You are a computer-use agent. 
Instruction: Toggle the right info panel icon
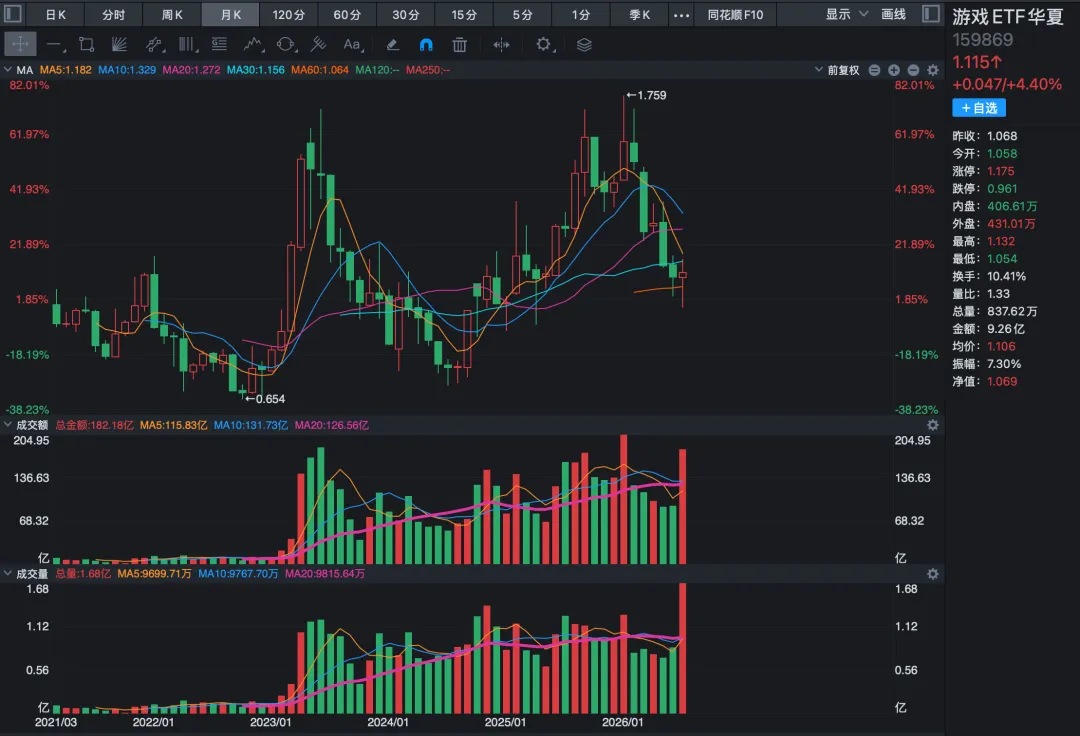click(931, 14)
